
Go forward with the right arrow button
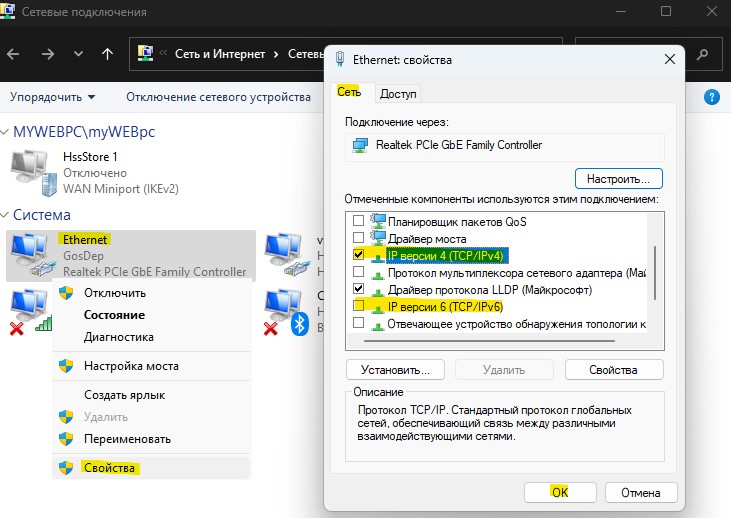pyautogui.click(x=48, y=55)
